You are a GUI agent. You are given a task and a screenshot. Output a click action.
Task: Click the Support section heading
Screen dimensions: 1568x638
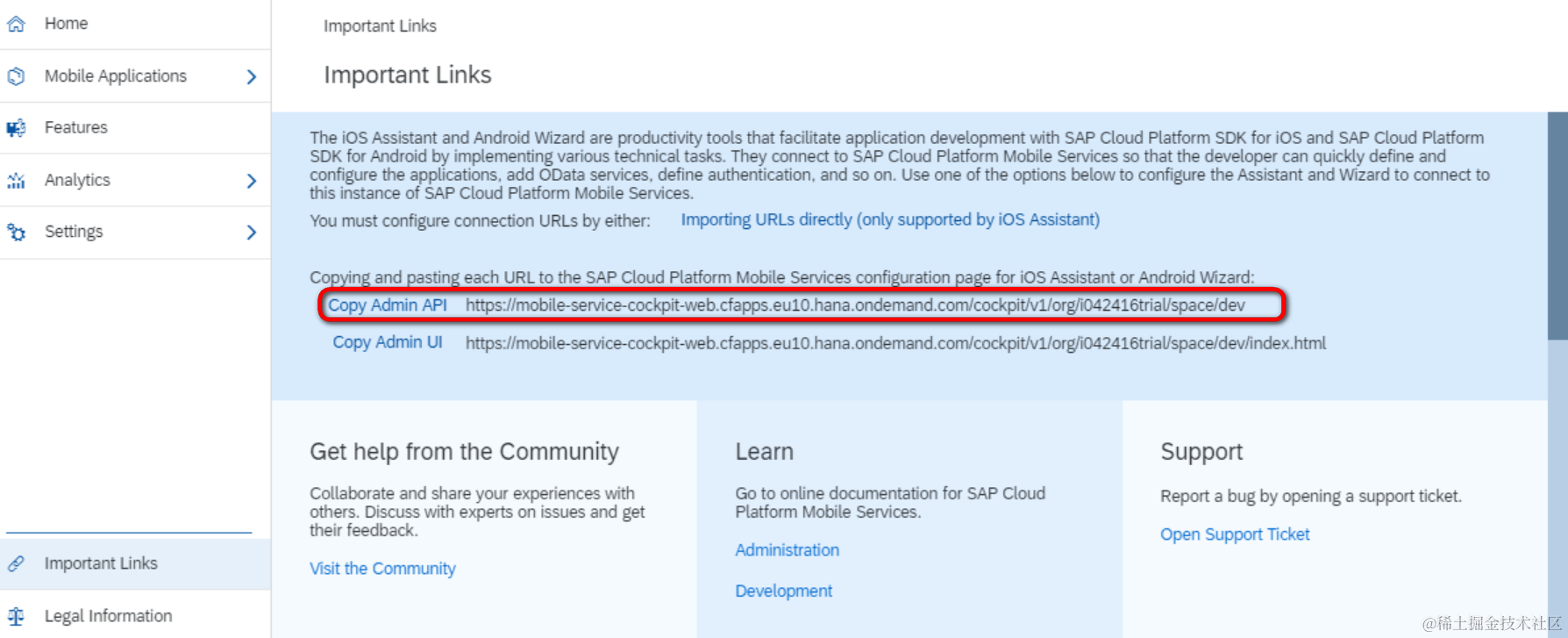(1201, 452)
